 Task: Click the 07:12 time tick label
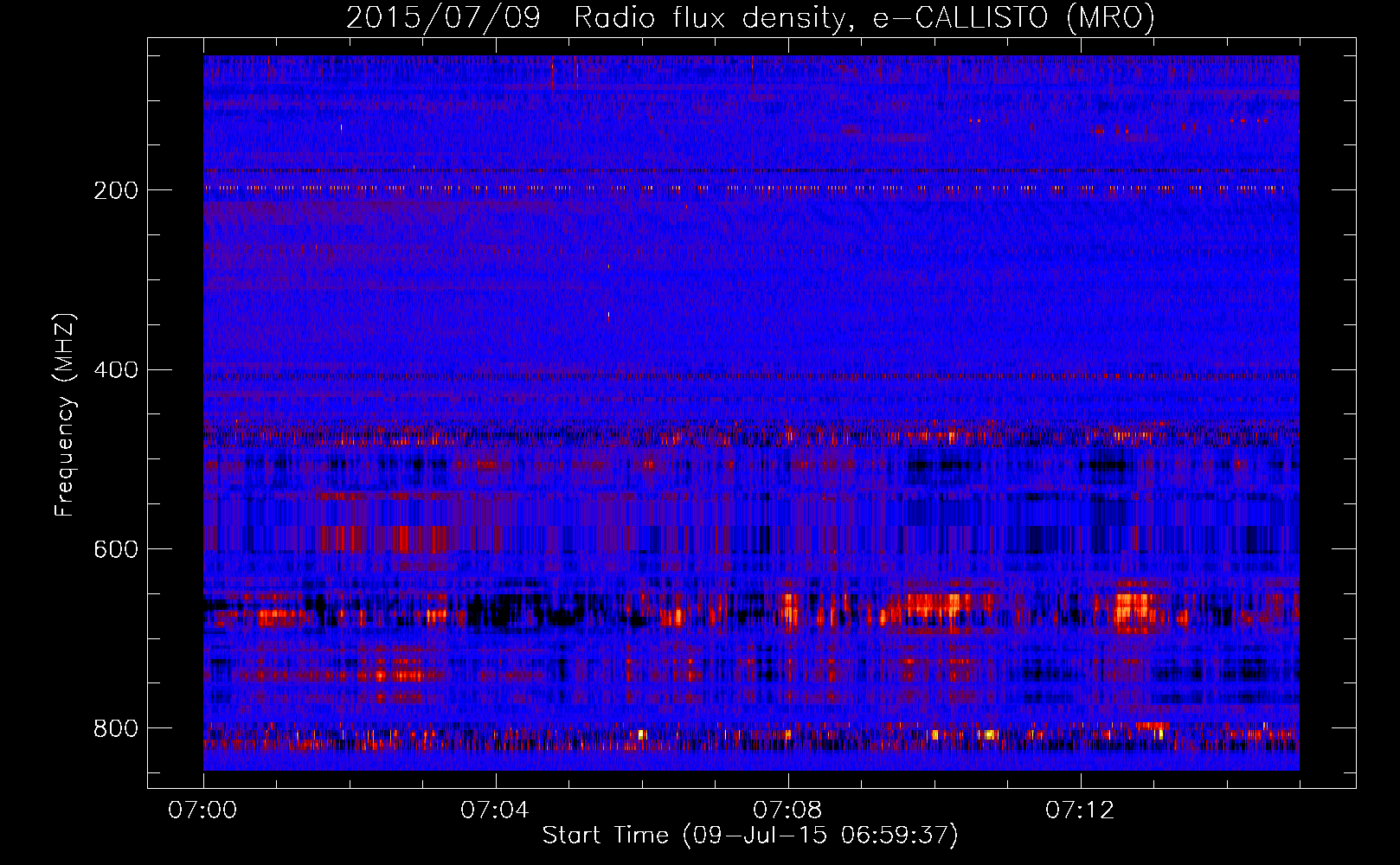click(1080, 811)
